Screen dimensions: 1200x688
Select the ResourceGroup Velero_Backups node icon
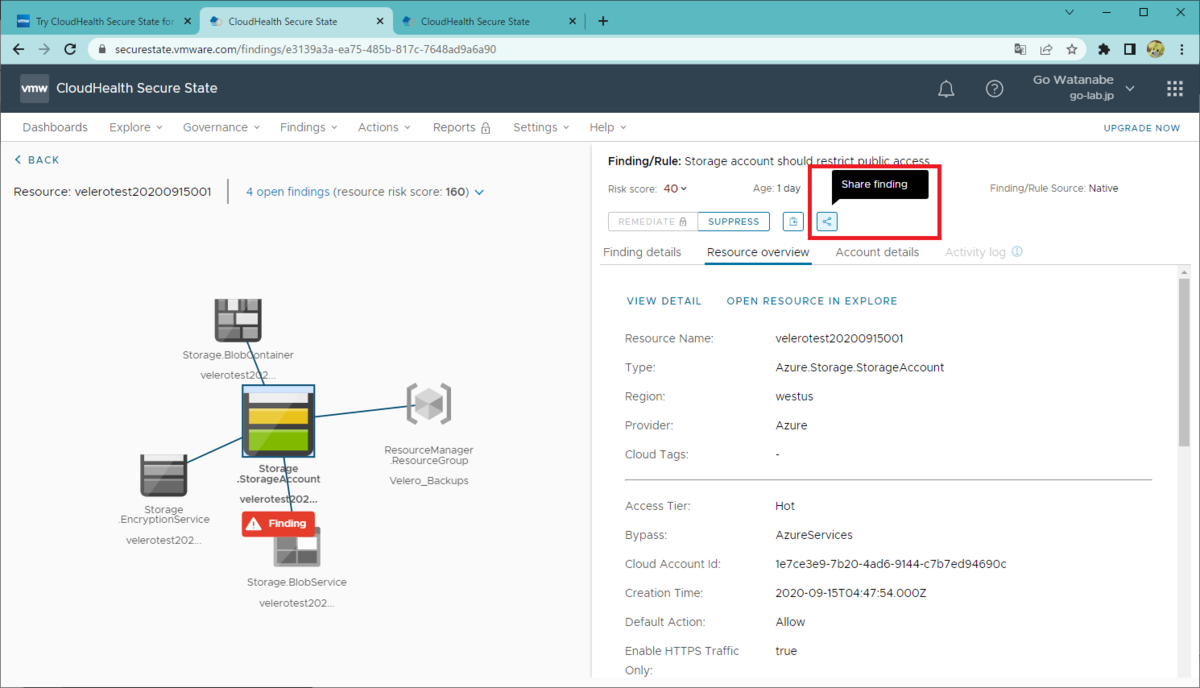[x=428, y=403]
